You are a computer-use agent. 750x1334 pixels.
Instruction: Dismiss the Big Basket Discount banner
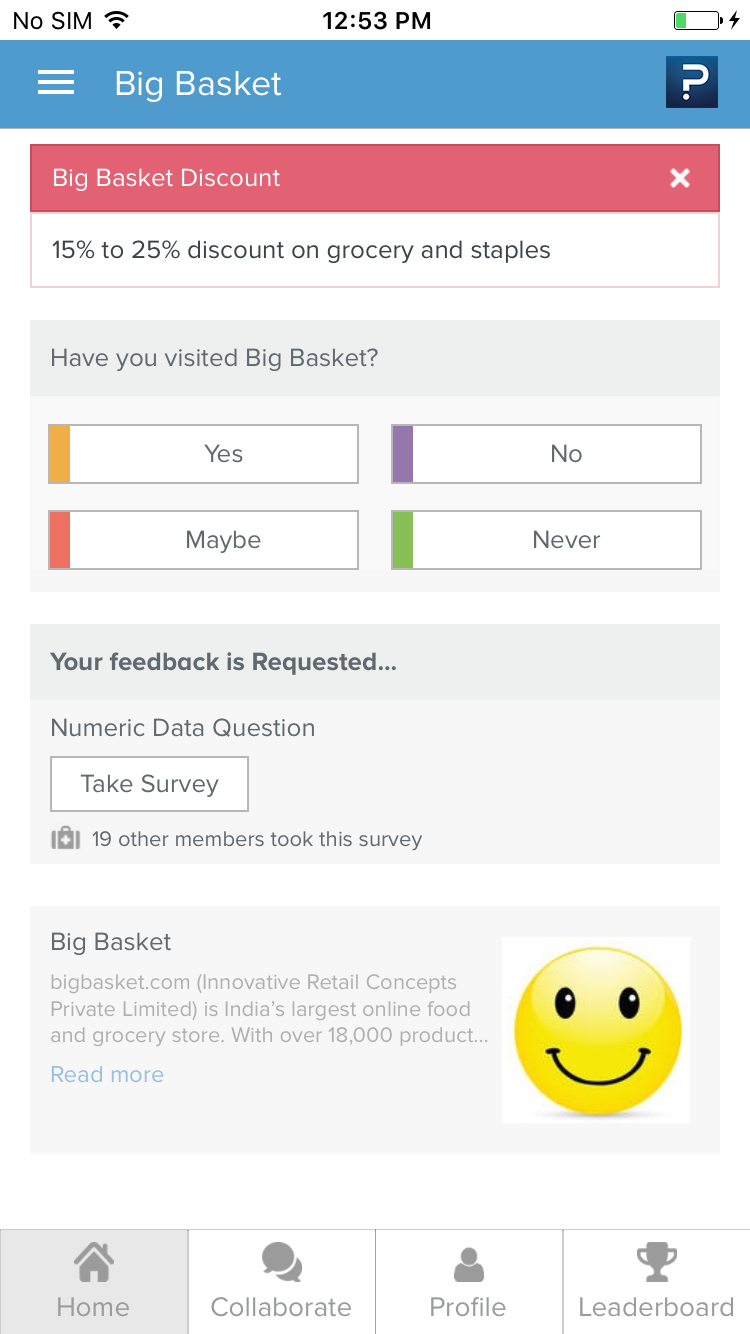coord(680,178)
